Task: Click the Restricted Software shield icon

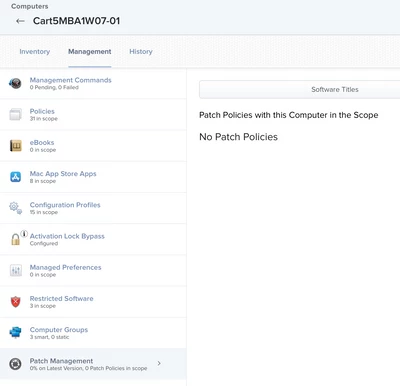Action: pyautogui.click(x=15, y=302)
